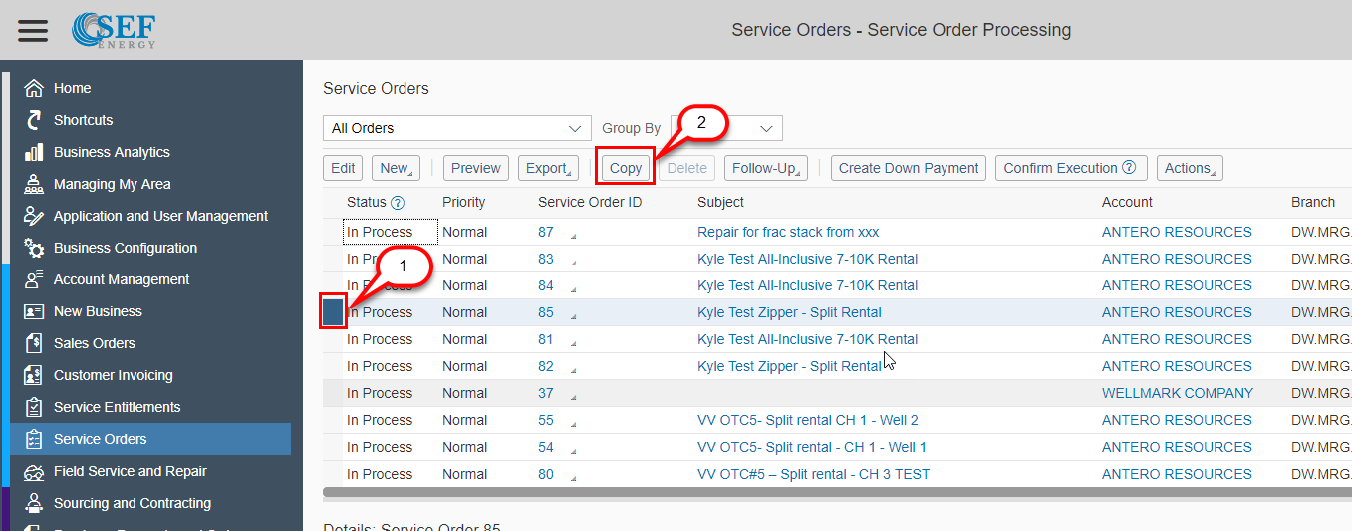
Task: Open VV OTC5- Split rental CH 1 - Well 2
Action: pos(808,420)
